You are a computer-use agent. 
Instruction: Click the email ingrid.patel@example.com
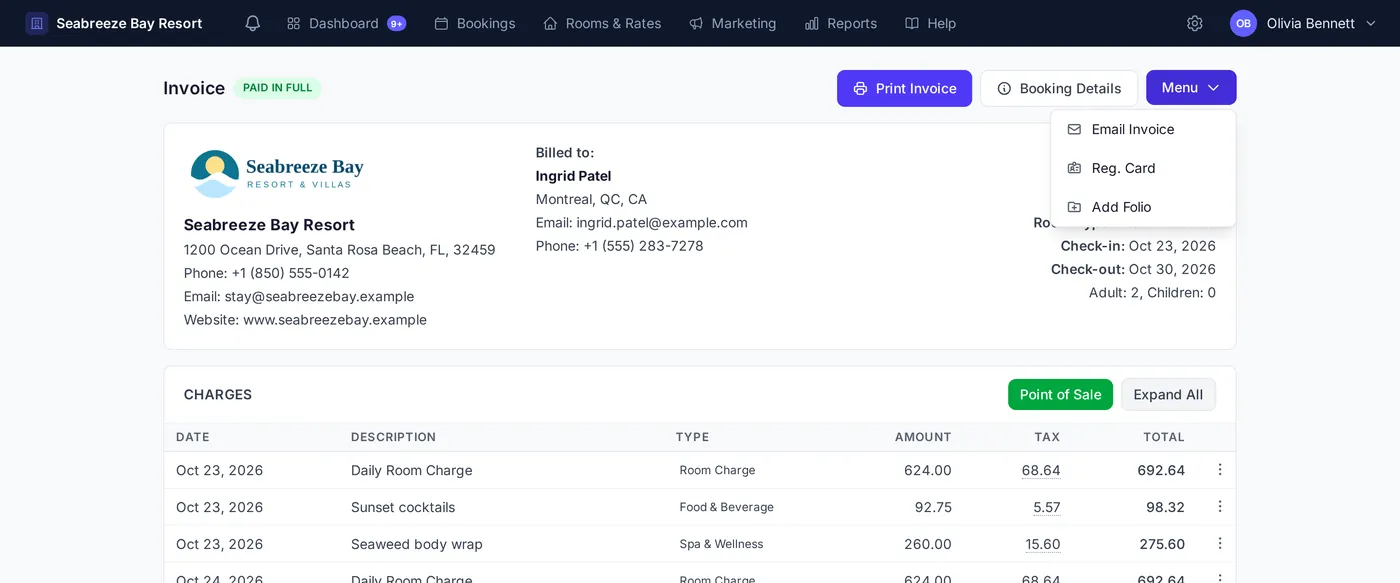click(x=662, y=223)
